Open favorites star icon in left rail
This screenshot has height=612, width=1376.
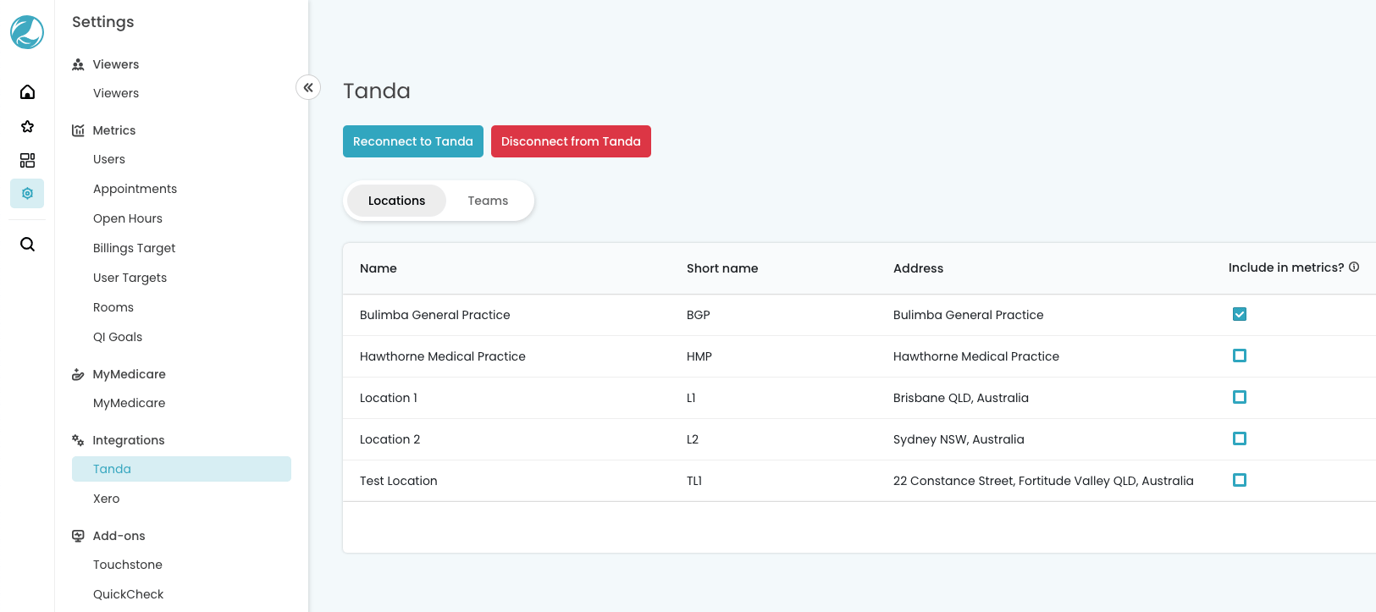coord(27,126)
